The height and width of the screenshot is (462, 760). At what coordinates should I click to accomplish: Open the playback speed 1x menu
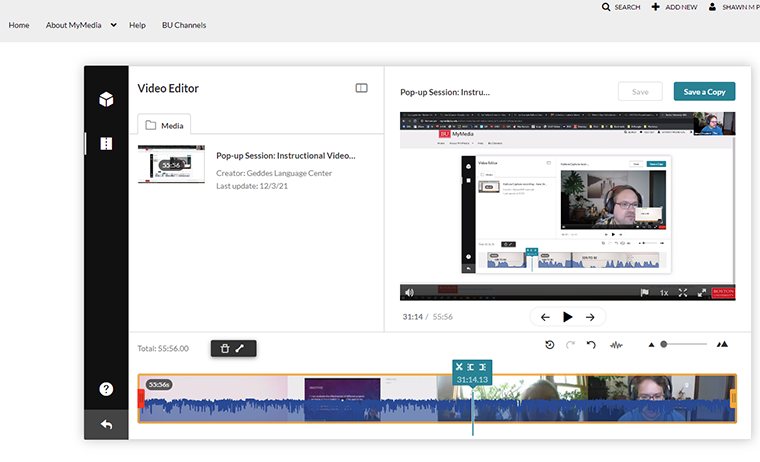[664, 293]
